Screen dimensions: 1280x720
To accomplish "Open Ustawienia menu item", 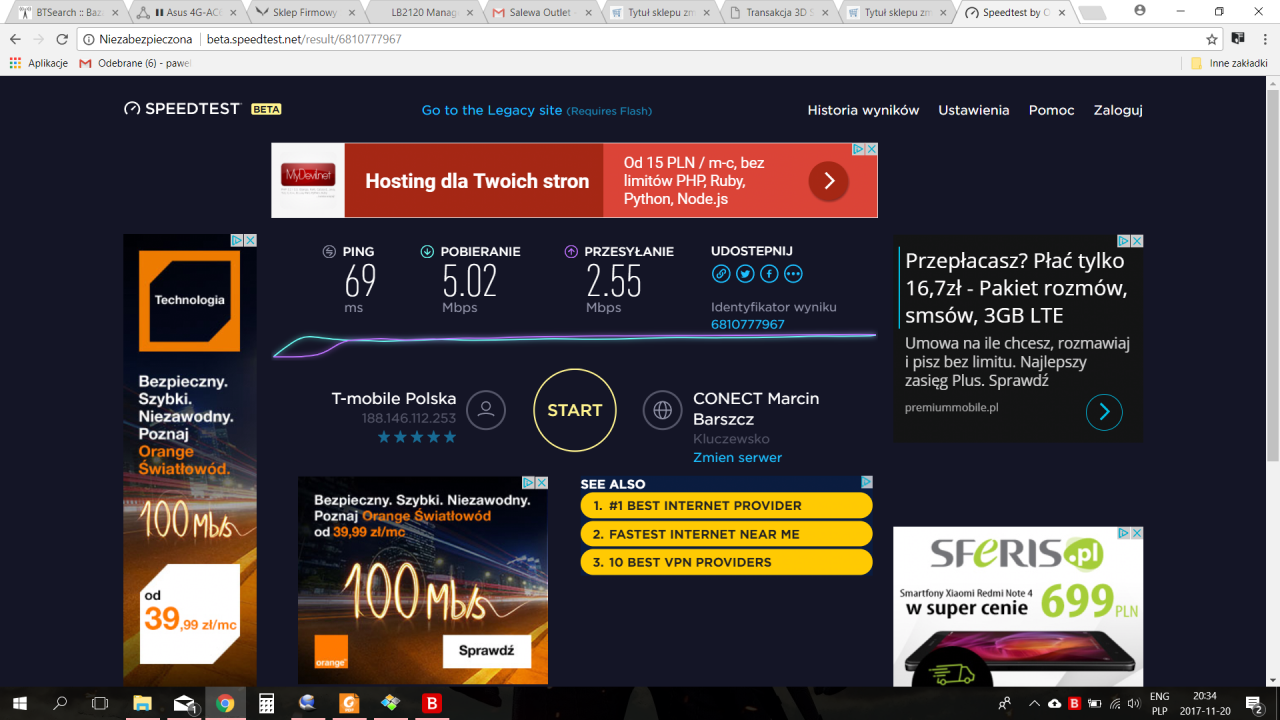I will 974,110.
